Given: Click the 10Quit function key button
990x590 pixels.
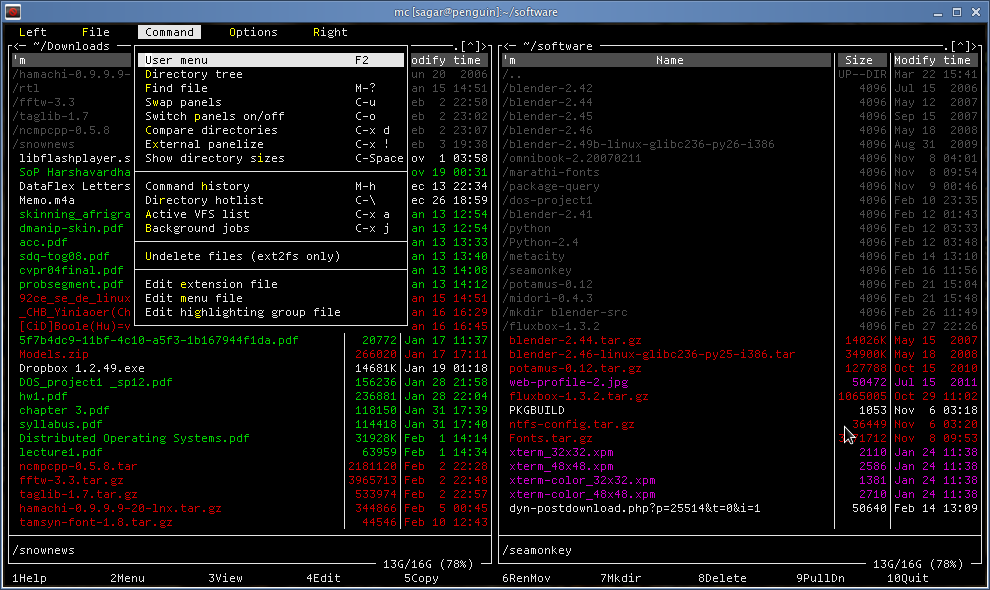Looking at the screenshot, I should [907, 578].
